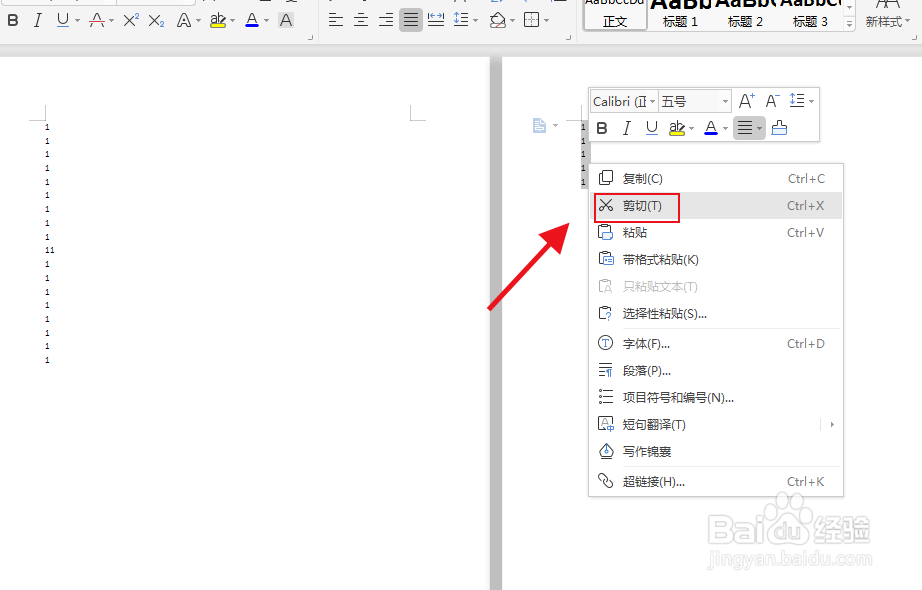Toggle italic in the mini toolbar
Screen dimensions: 922x590
627,127
